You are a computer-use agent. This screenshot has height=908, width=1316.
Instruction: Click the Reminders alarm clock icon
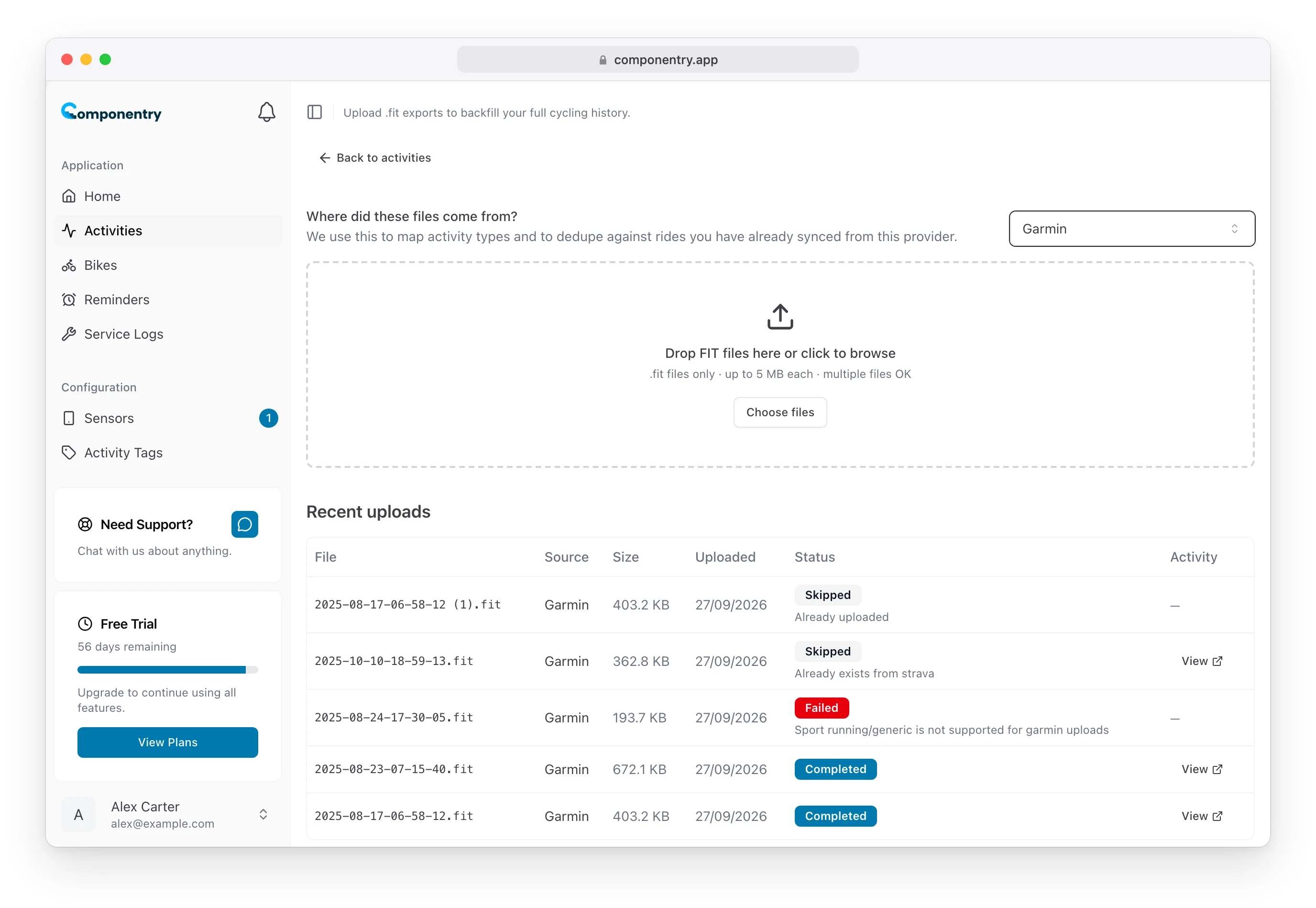pos(69,299)
